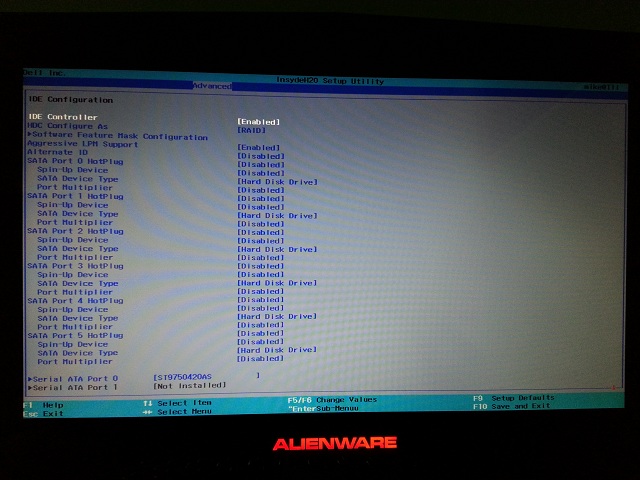The height and width of the screenshot is (480, 640).
Task: Select the SATA Port 0 HotPlug option
Action: click(75, 161)
